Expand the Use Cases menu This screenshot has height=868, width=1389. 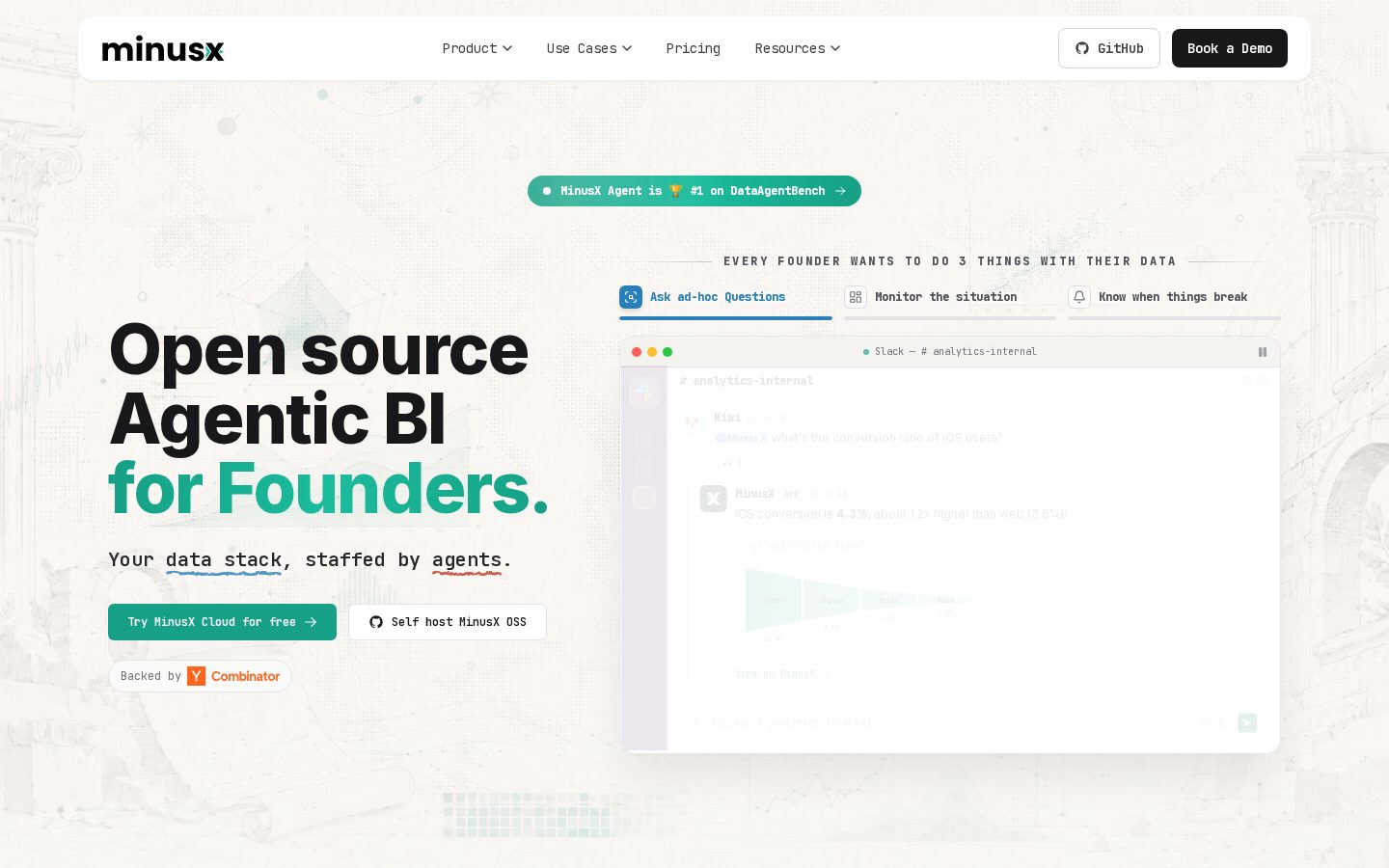click(x=588, y=48)
